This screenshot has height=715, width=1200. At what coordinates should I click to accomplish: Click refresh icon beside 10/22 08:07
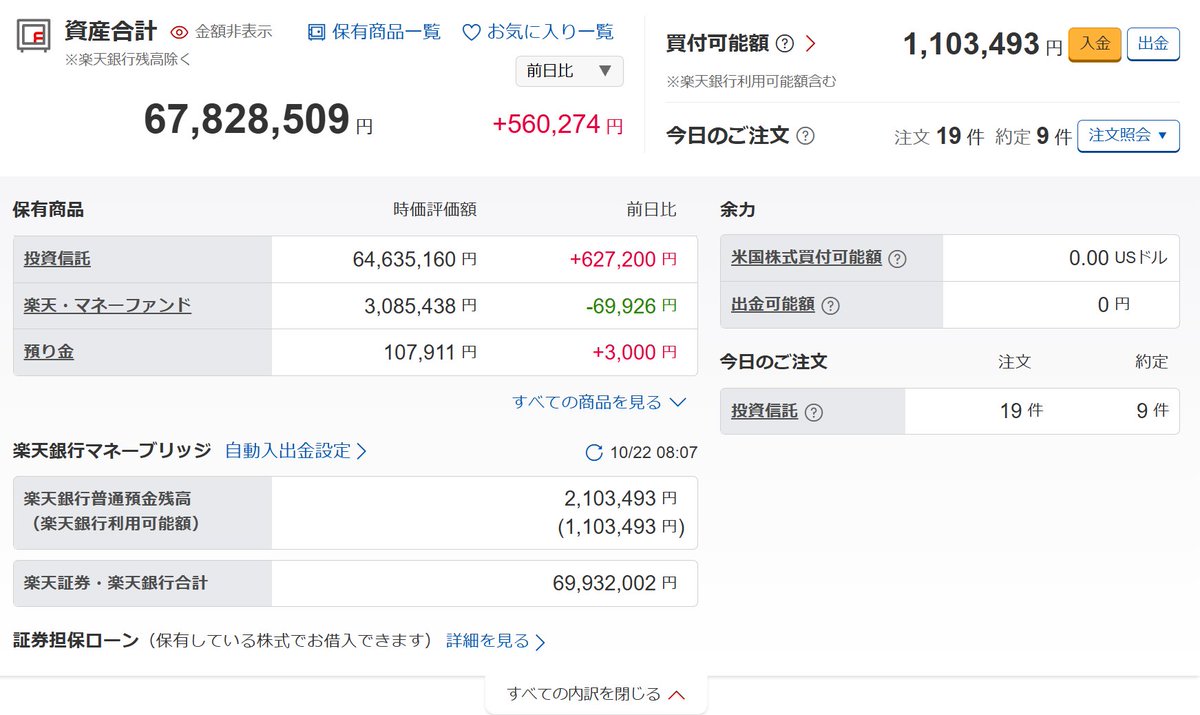coord(594,453)
